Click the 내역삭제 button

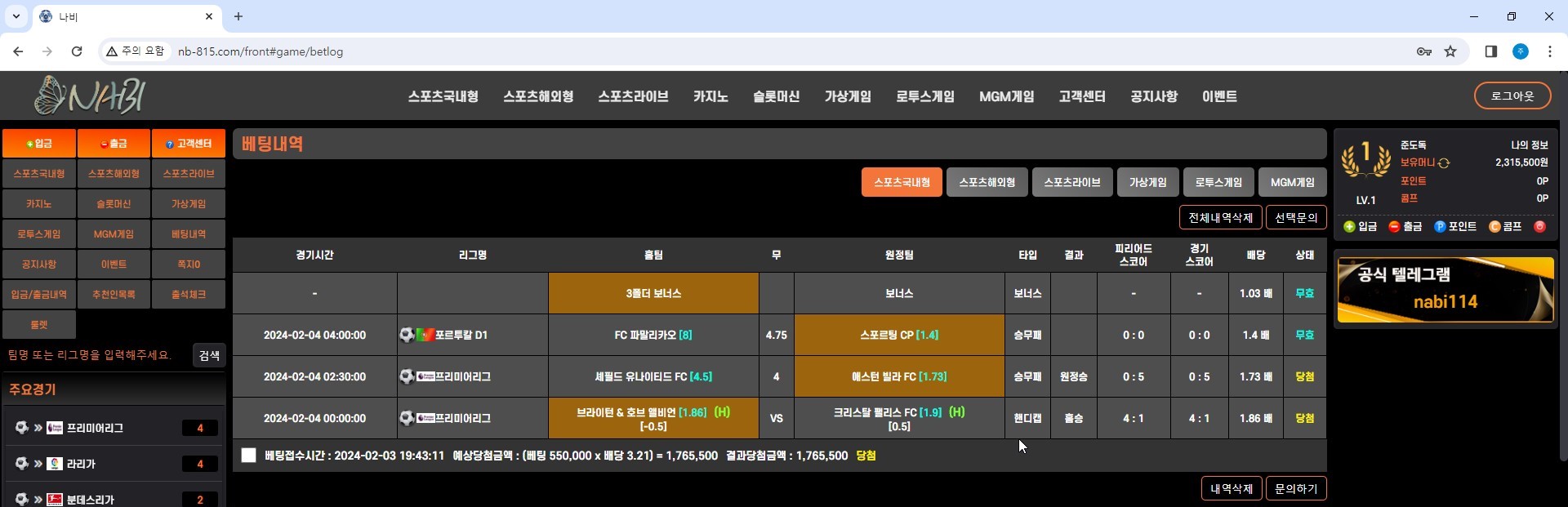point(1232,488)
